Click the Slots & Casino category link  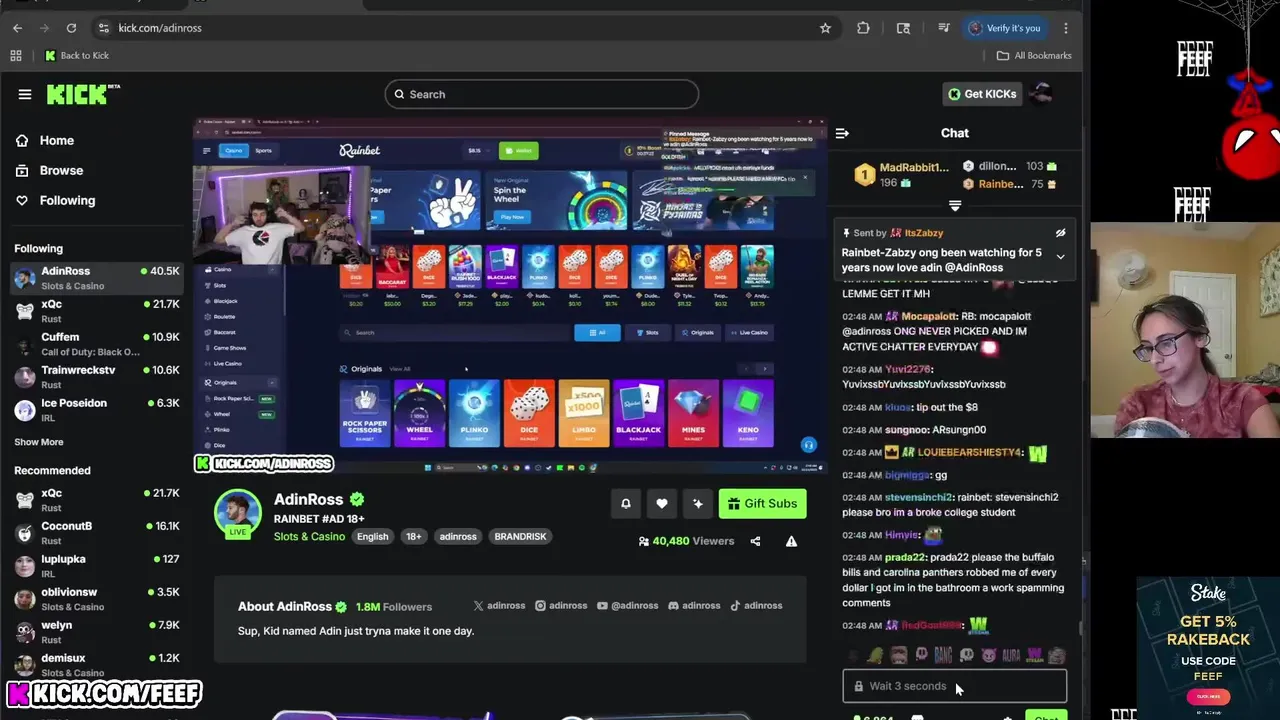[309, 537]
